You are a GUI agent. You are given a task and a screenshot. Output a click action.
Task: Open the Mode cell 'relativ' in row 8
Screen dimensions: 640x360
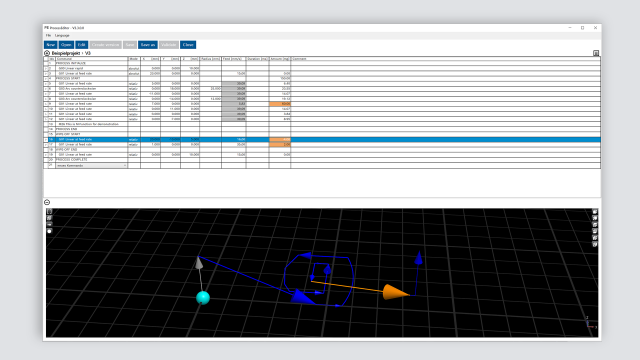(134, 99)
